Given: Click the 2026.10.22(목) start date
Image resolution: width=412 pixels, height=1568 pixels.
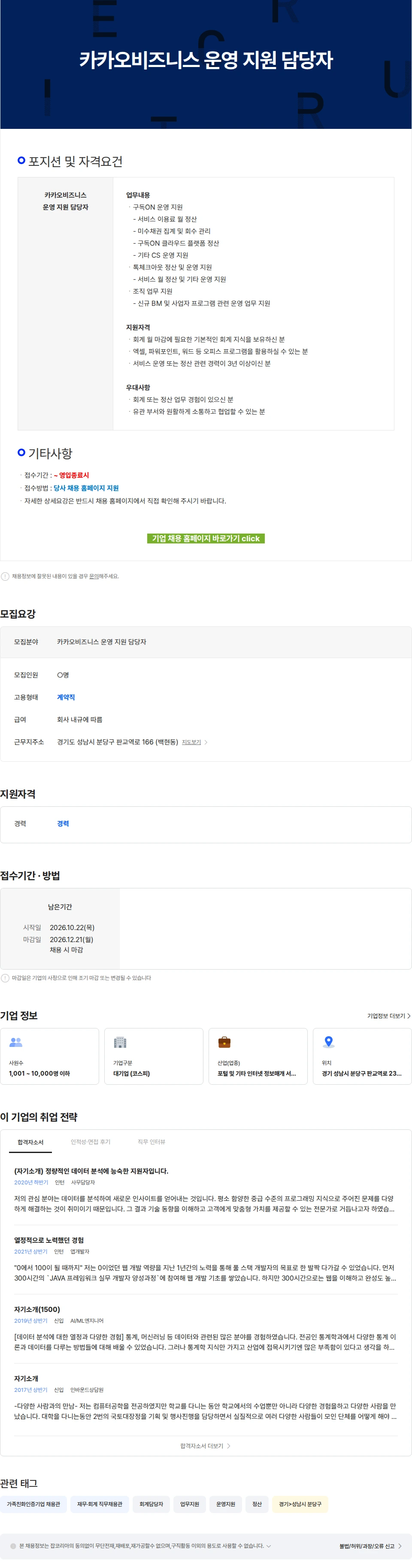Looking at the screenshot, I should [x=72, y=927].
